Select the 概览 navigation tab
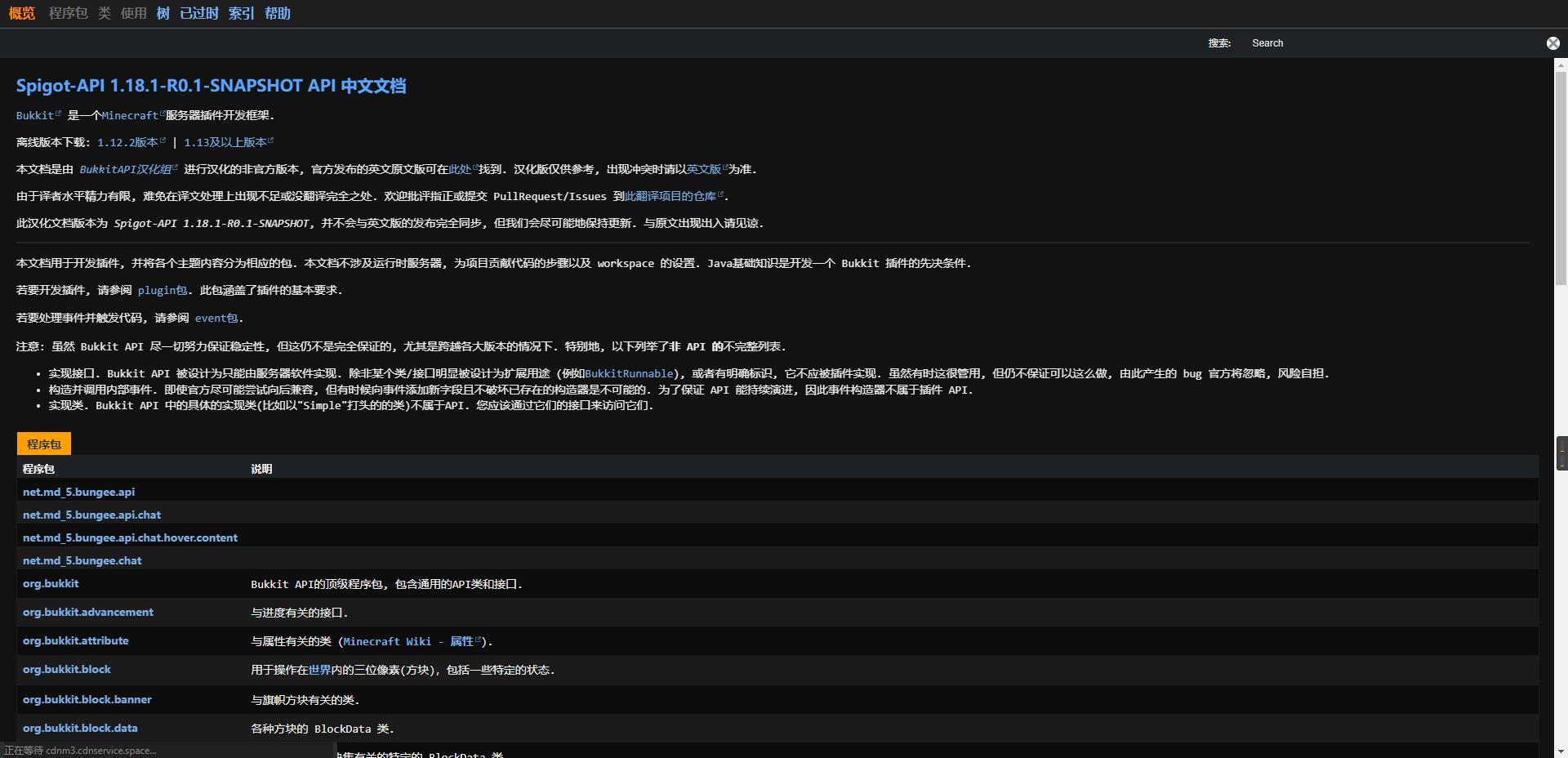This screenshot has width=1568, height=758. 22,13
